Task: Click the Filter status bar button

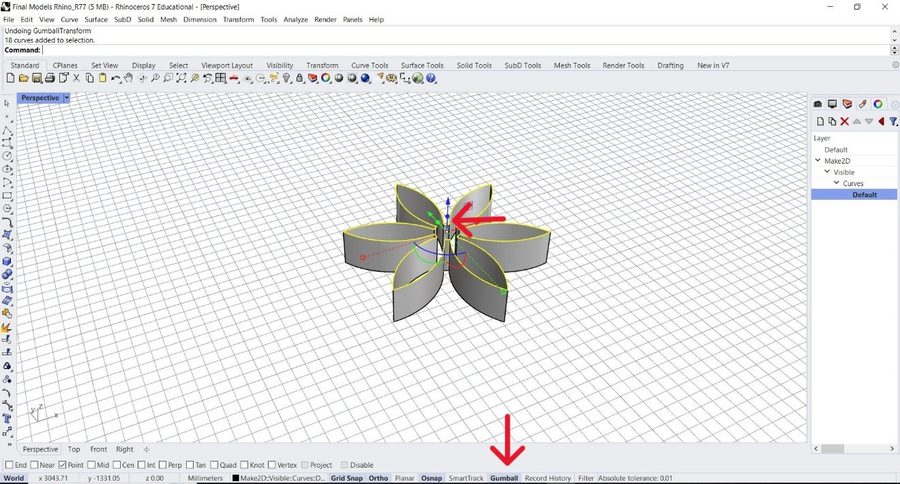Action: (x=585, y=478)
